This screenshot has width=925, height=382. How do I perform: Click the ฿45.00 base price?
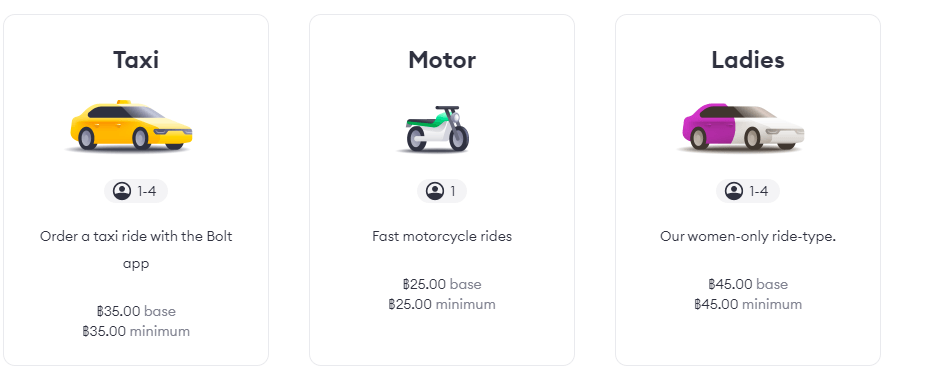748,284
